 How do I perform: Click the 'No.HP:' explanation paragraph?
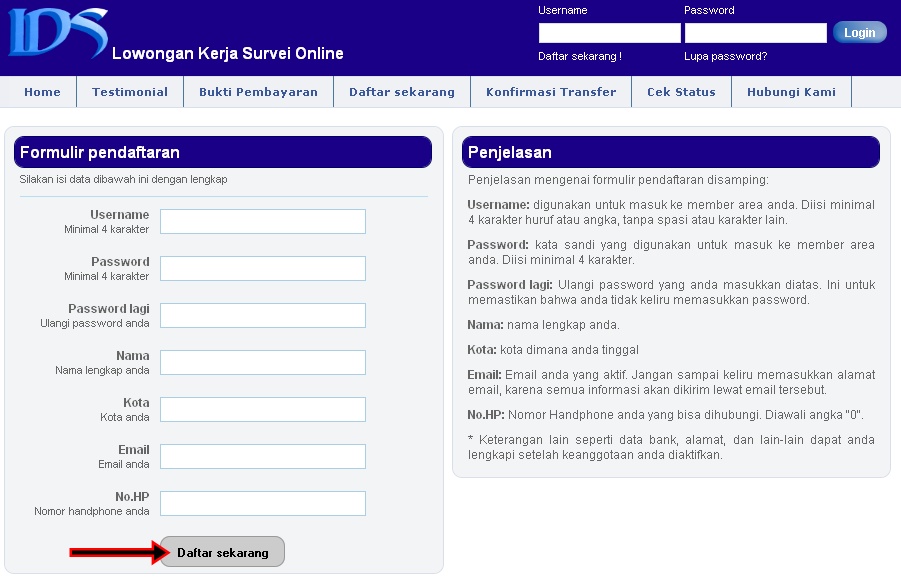click(x=665, y=414)
